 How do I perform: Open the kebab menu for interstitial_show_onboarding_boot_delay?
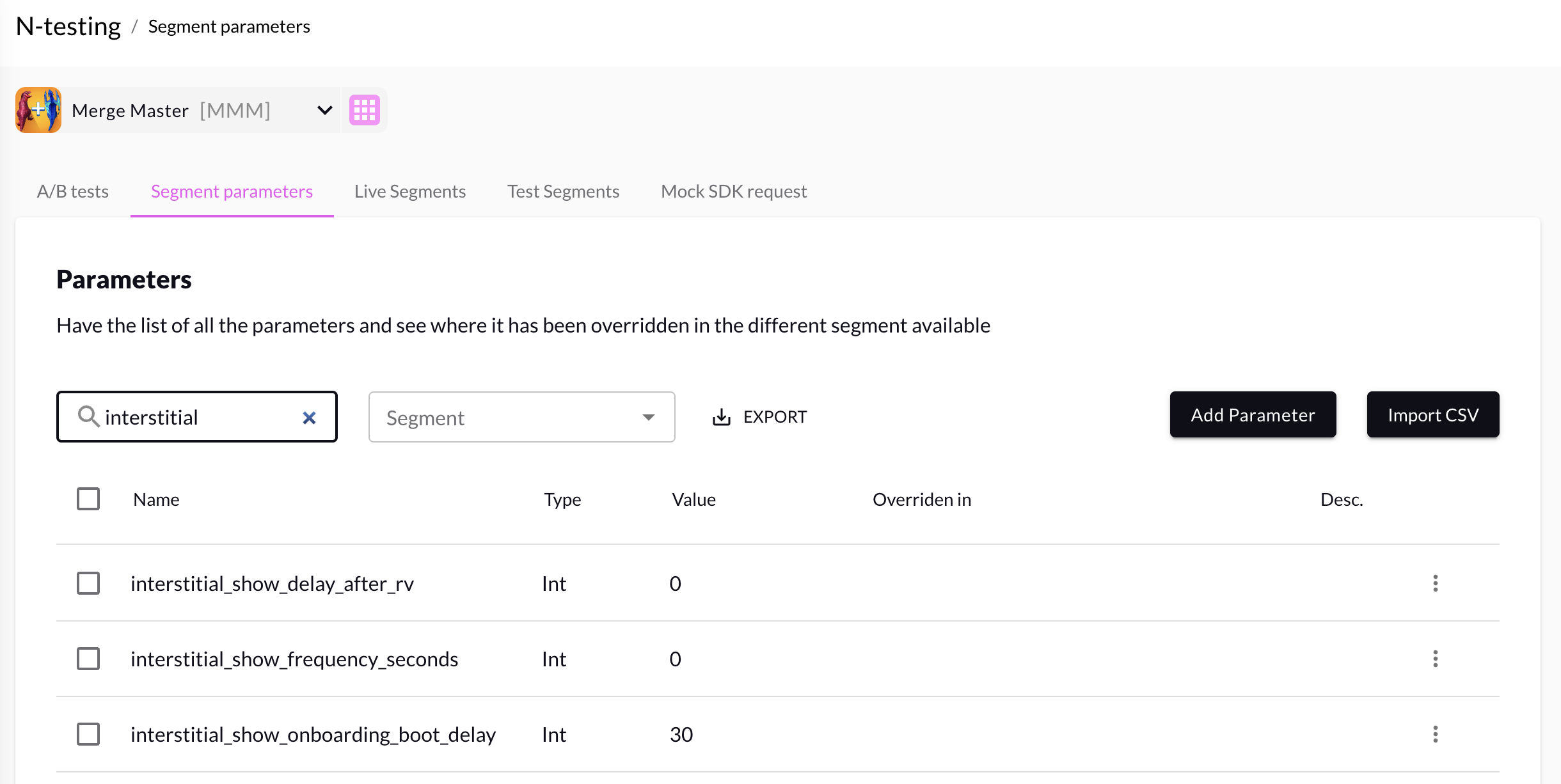(1436, 734)
